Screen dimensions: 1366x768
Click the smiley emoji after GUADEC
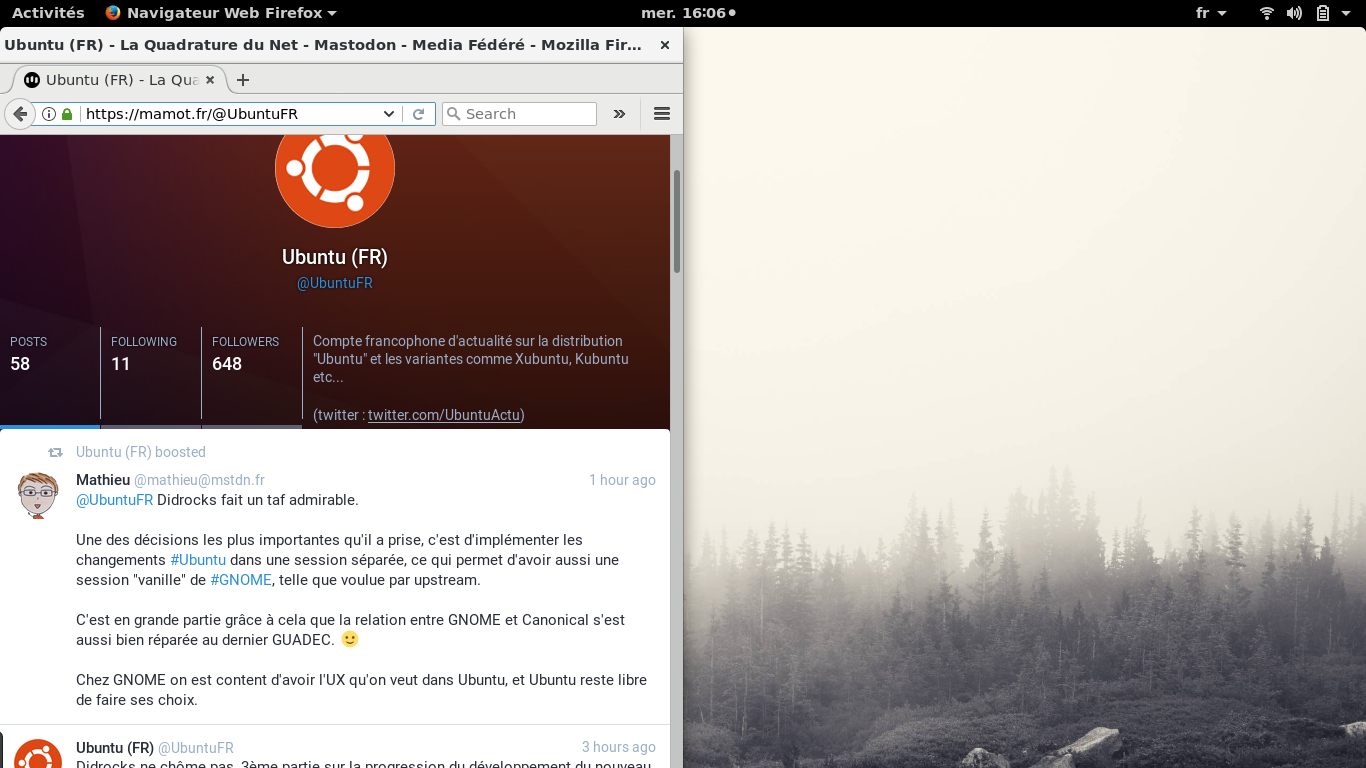(349, 639)
